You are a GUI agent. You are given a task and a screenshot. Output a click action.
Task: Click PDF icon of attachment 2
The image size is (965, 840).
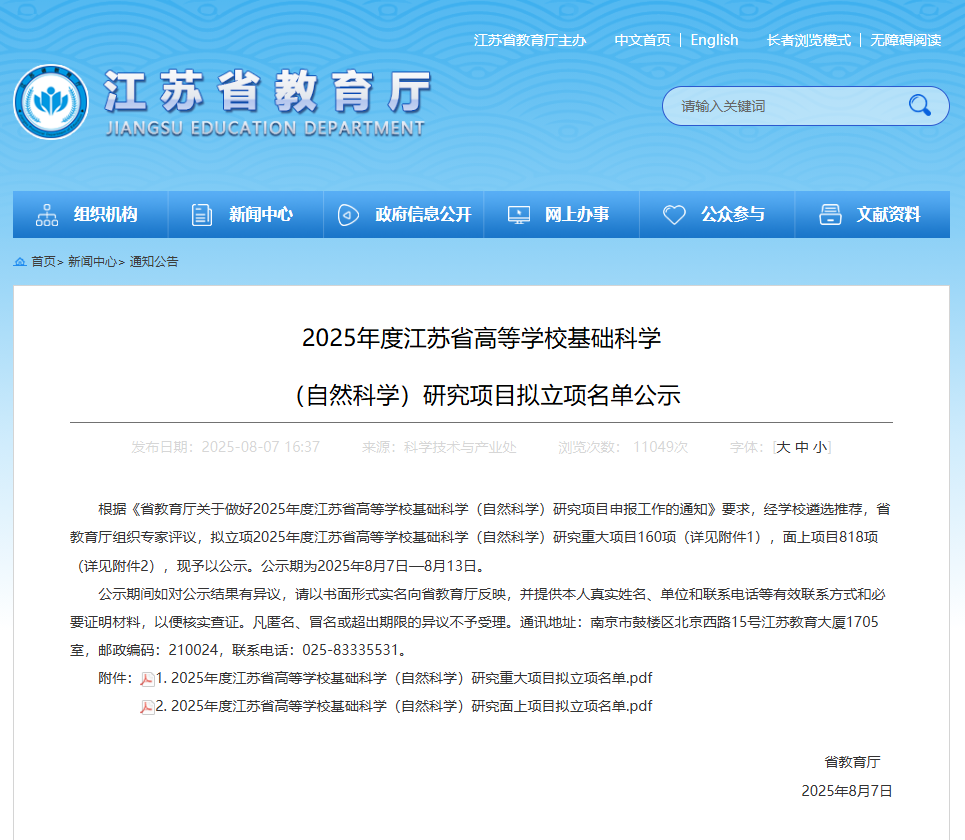(x=147, y=707)
